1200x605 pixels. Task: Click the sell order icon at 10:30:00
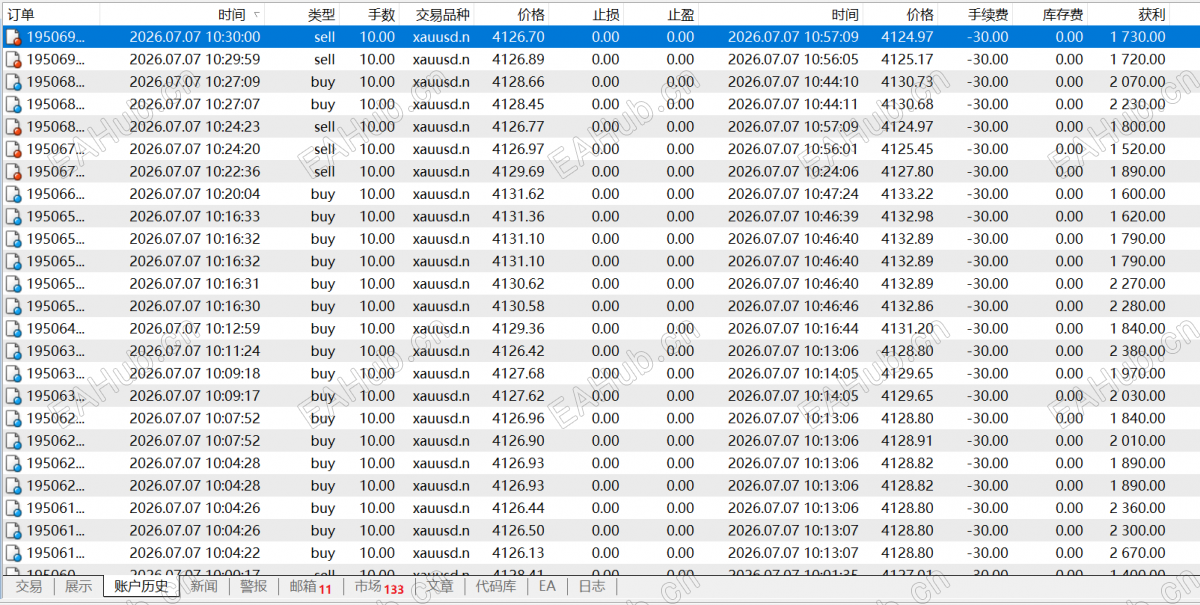click(13, 37)
